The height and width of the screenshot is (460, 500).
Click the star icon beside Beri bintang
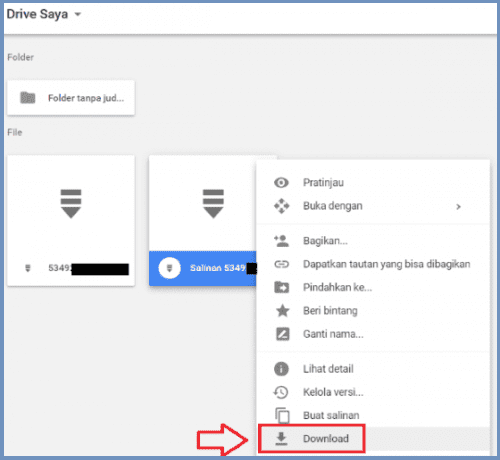(283, 310)
